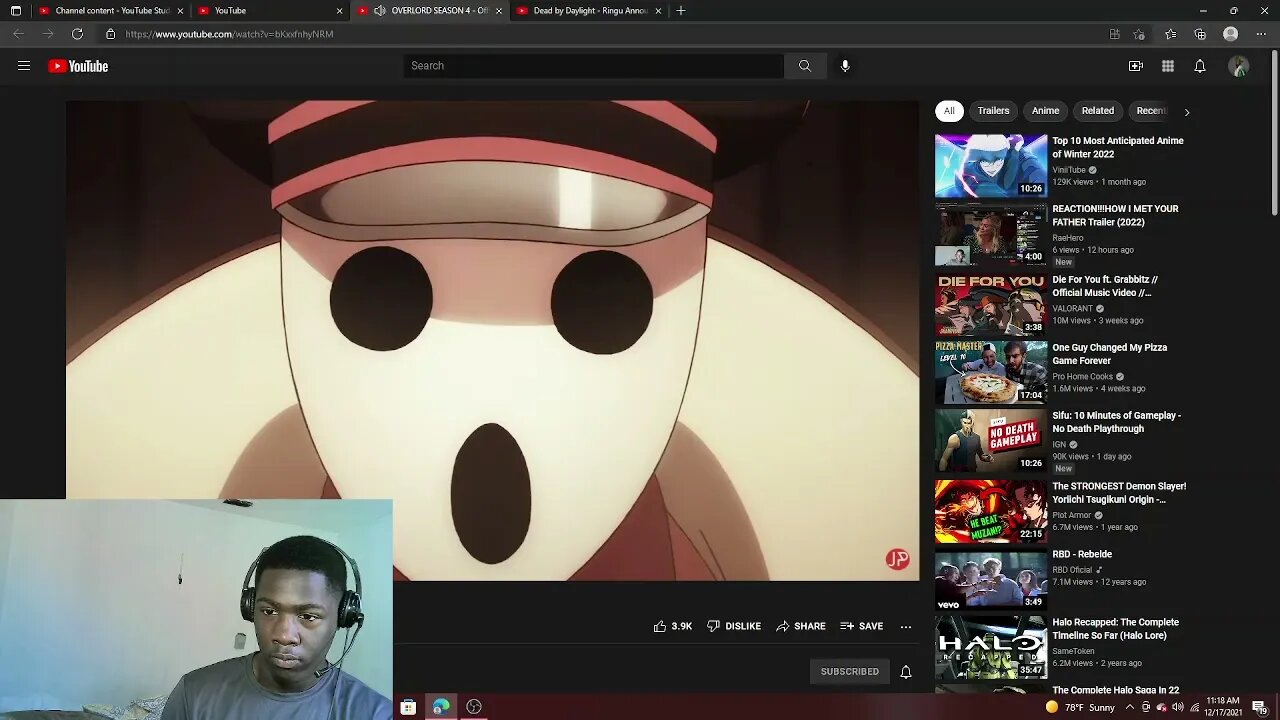
Task: Switch to the YouTube browser tab
Action: click(268, 11)
